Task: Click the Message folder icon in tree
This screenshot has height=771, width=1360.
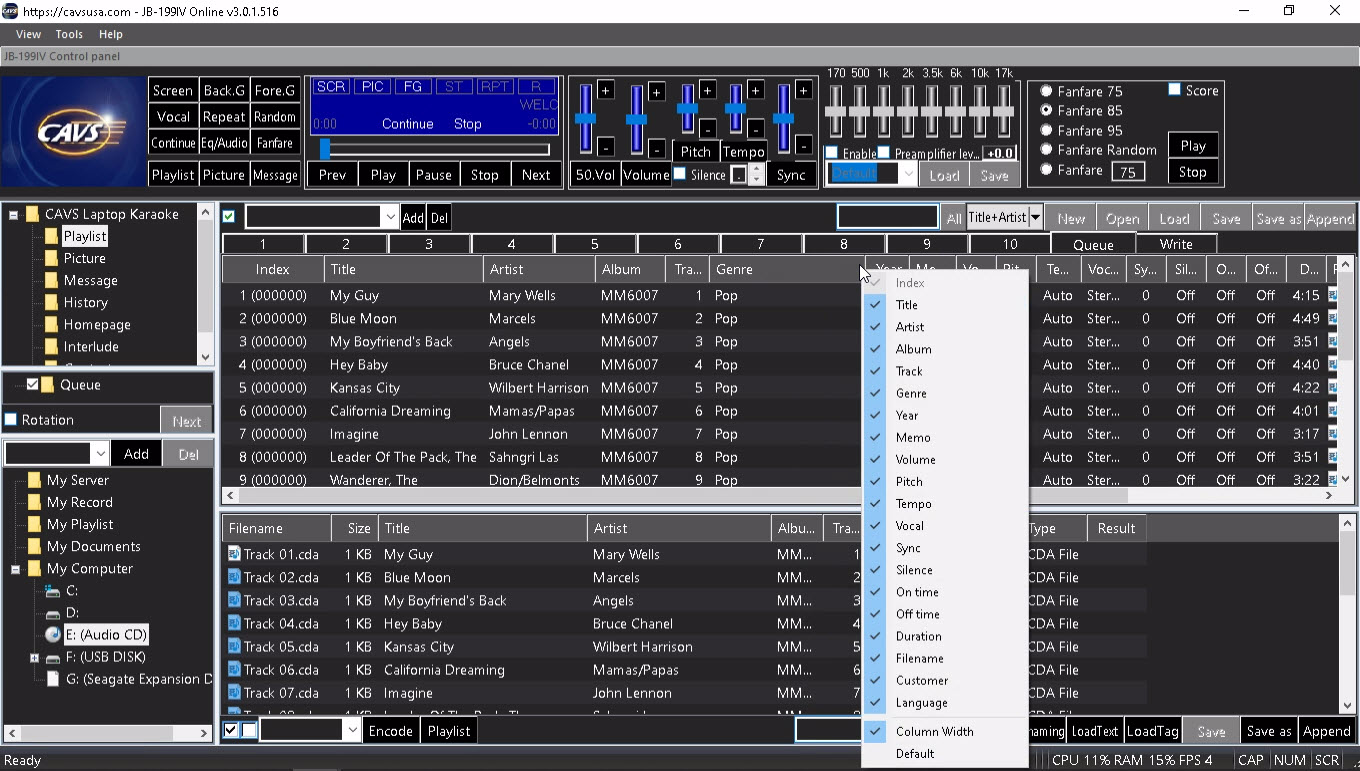Action: coord(50,280)
